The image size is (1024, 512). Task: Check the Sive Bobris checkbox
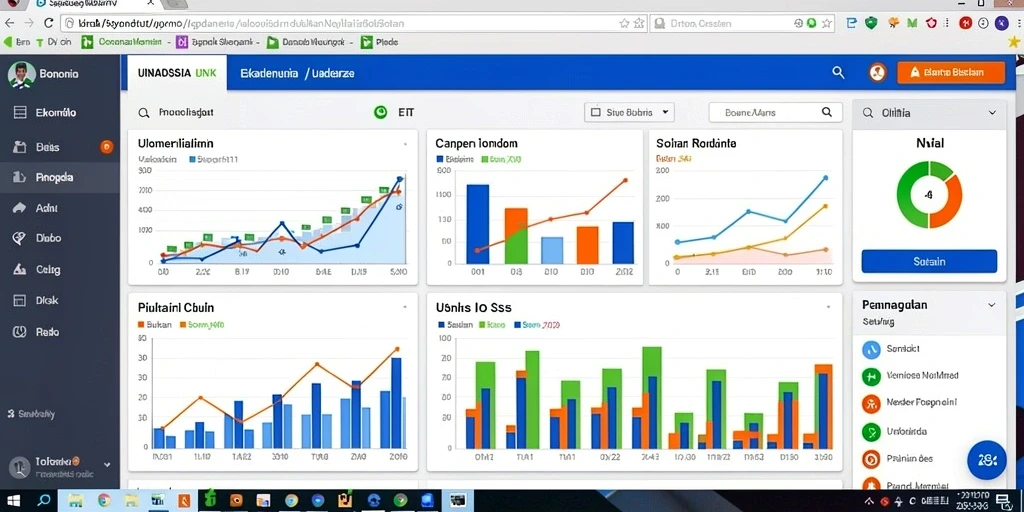[x=595, y=112]
